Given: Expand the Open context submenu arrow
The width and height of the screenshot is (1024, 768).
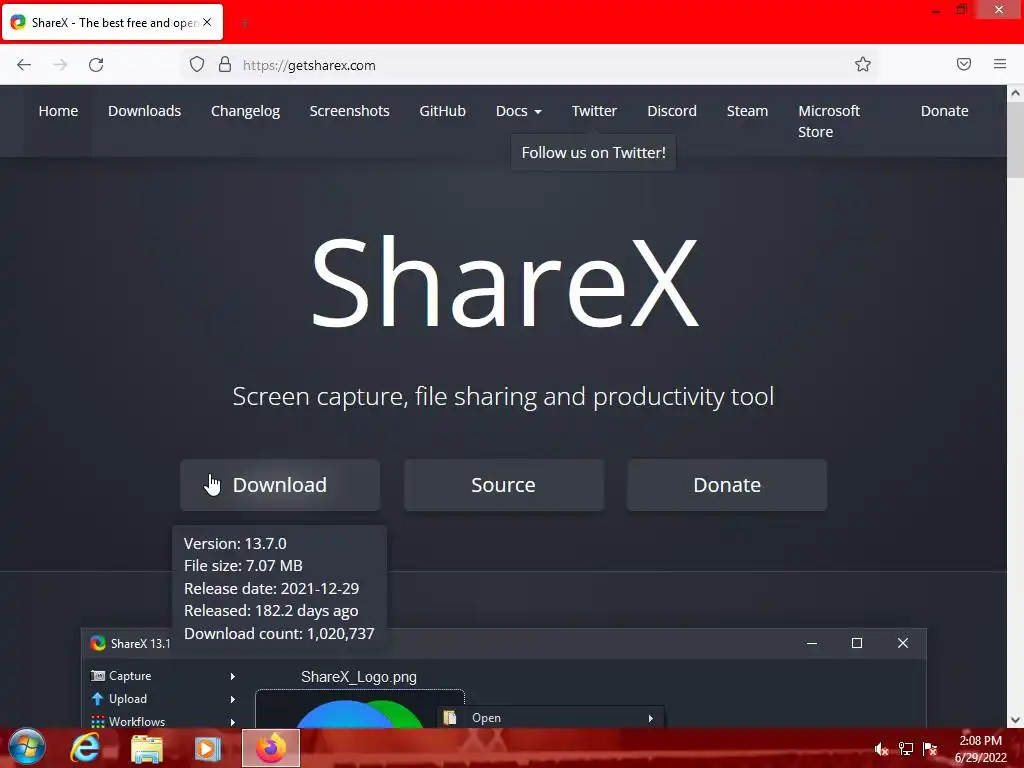Looking at the screenshot, I should [x=650, y=718].
